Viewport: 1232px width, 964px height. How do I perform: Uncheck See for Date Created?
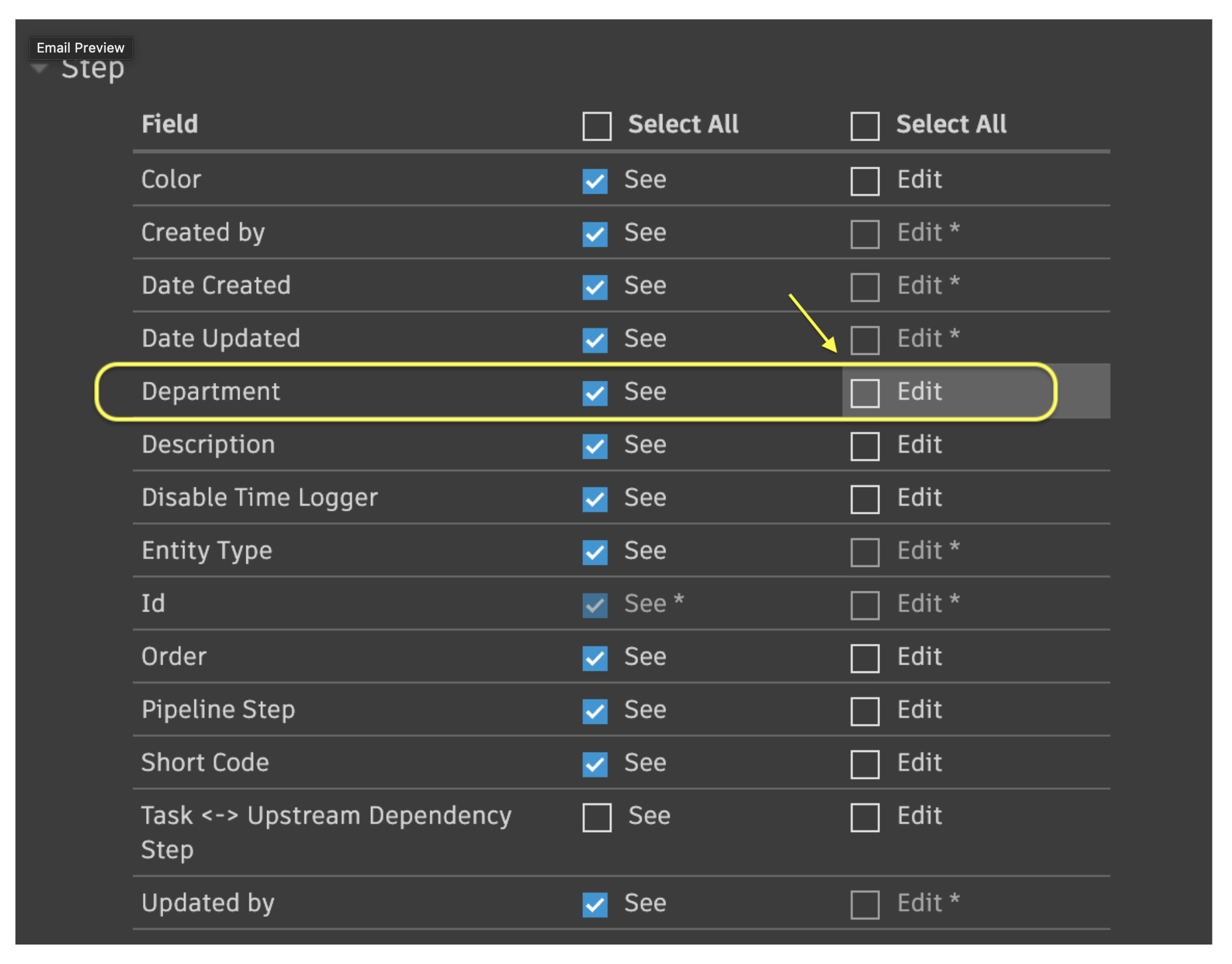[x=595, y=287]
